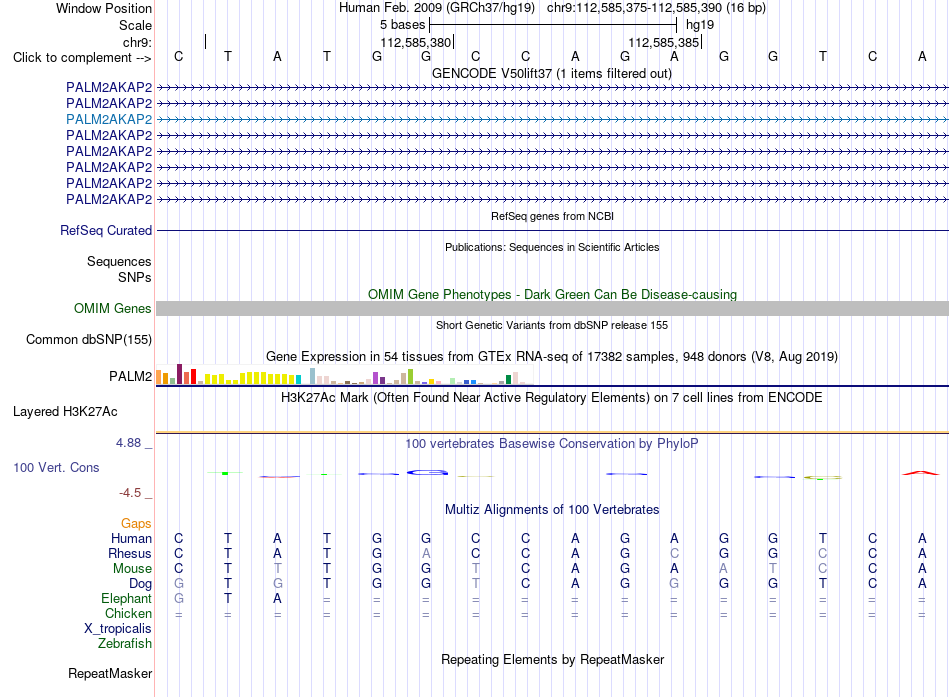
Task: Click the RefSeq Curated horizontal gene line
Action: tap(552, 230)
